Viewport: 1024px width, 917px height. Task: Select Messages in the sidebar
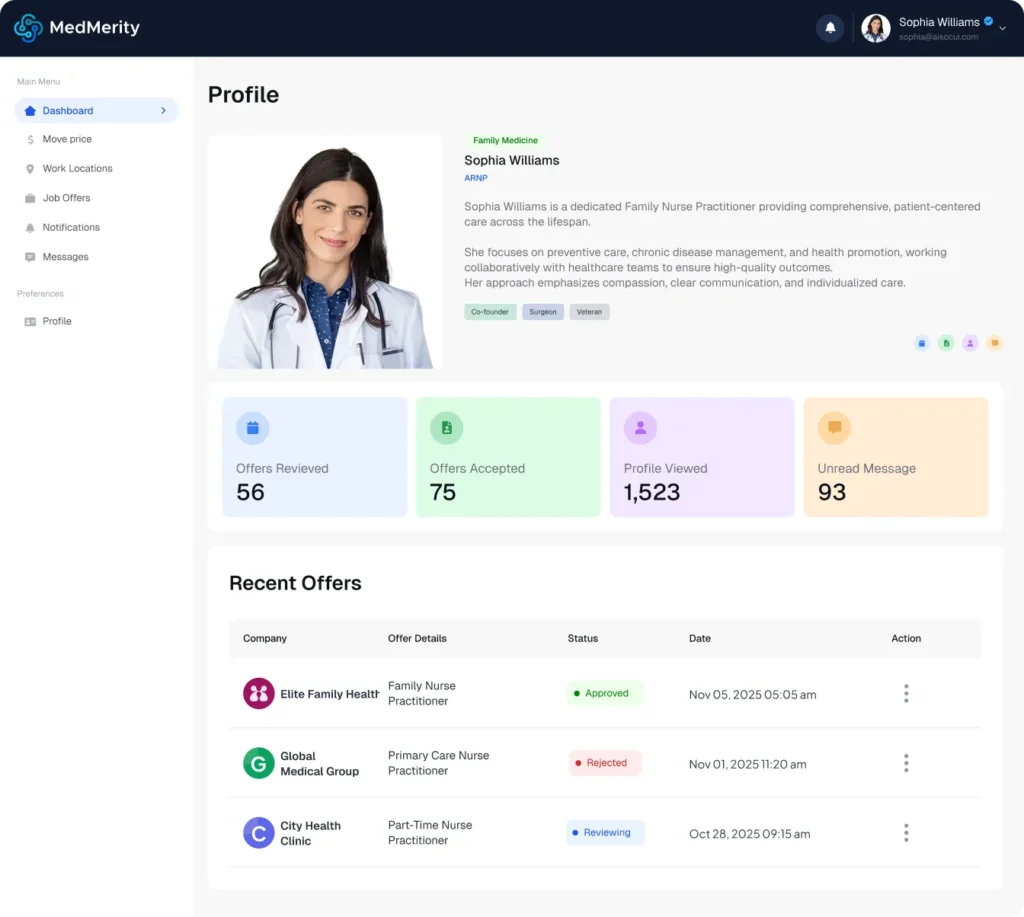65,257
